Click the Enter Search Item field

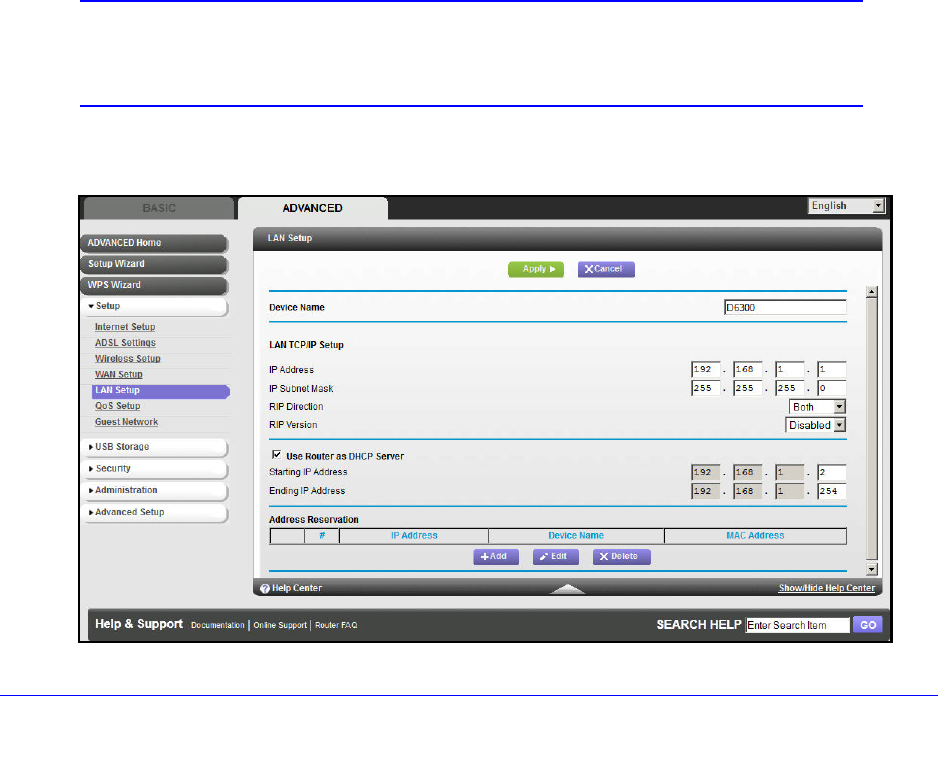click(798, 625)
